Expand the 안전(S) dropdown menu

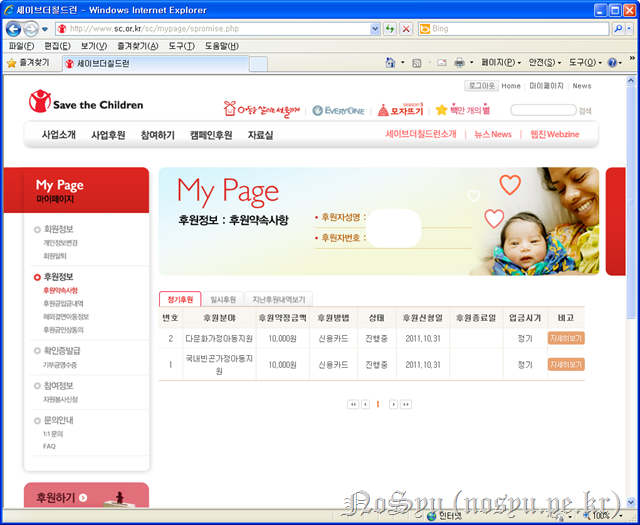tap(547, 63)
